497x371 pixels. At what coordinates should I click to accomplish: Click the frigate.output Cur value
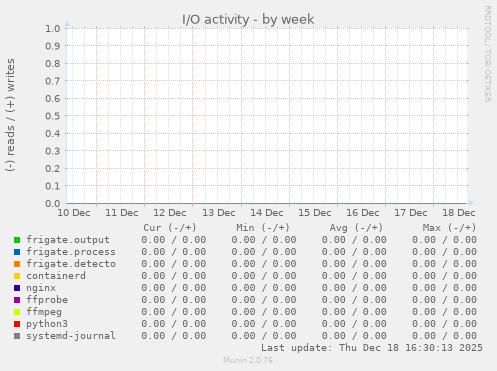tap(173, 240)
